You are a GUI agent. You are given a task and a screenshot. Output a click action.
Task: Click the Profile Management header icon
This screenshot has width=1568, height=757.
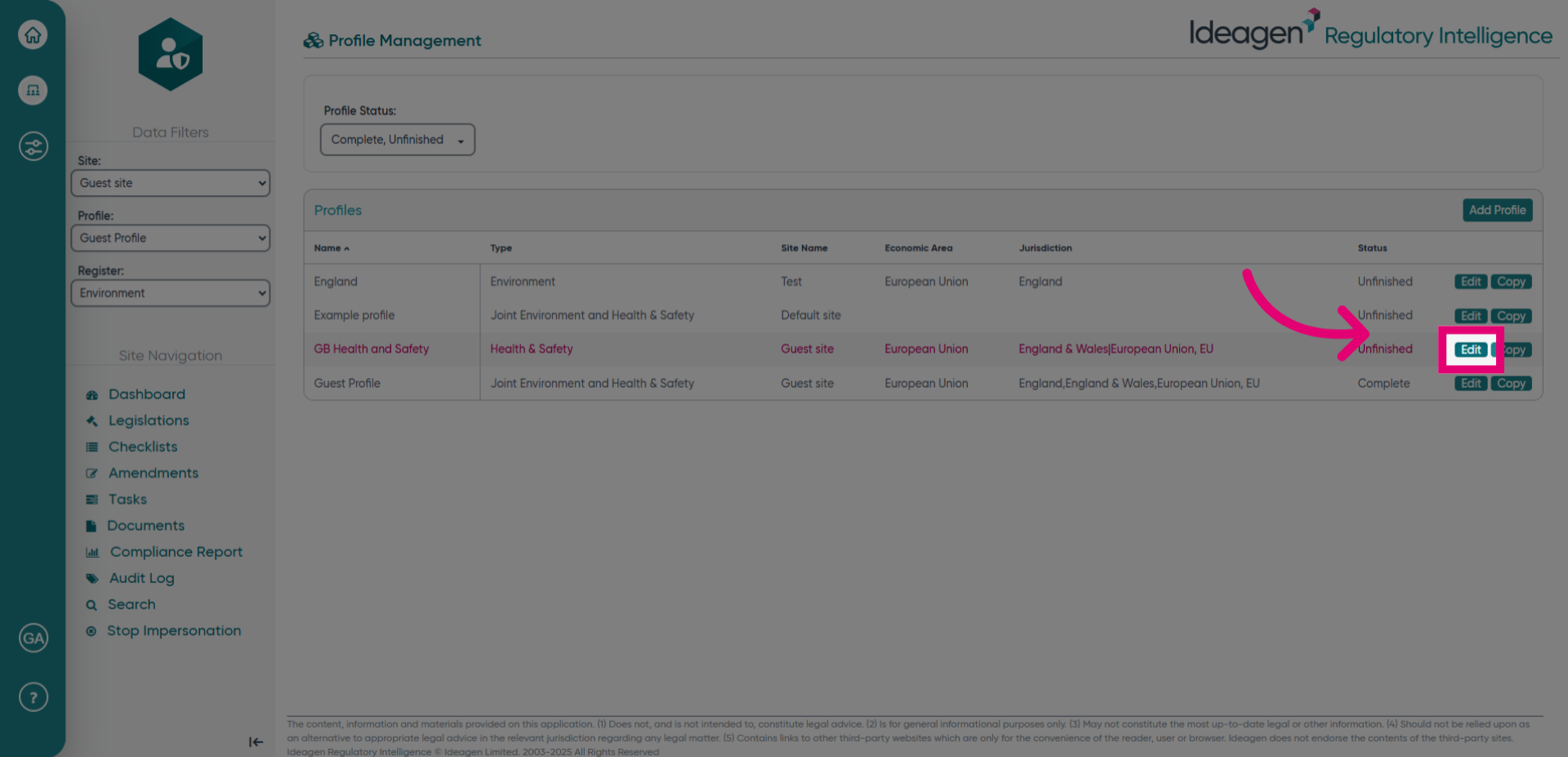314,41
